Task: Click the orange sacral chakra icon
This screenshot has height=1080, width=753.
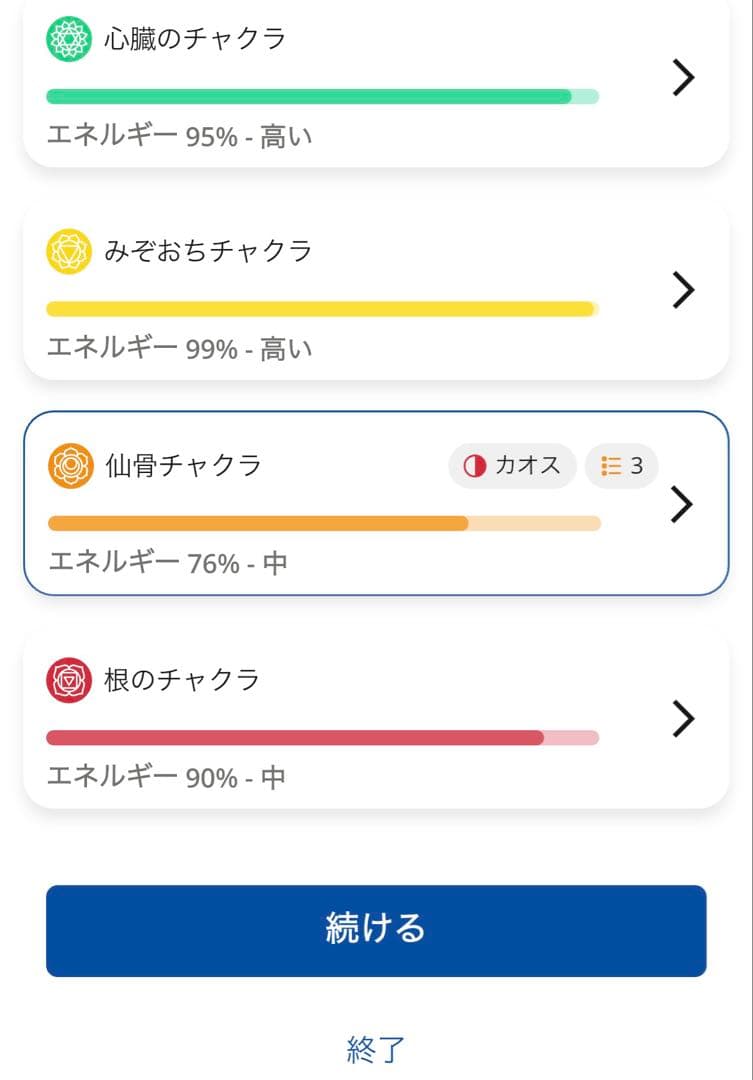Action: click(x=70, y=466)
